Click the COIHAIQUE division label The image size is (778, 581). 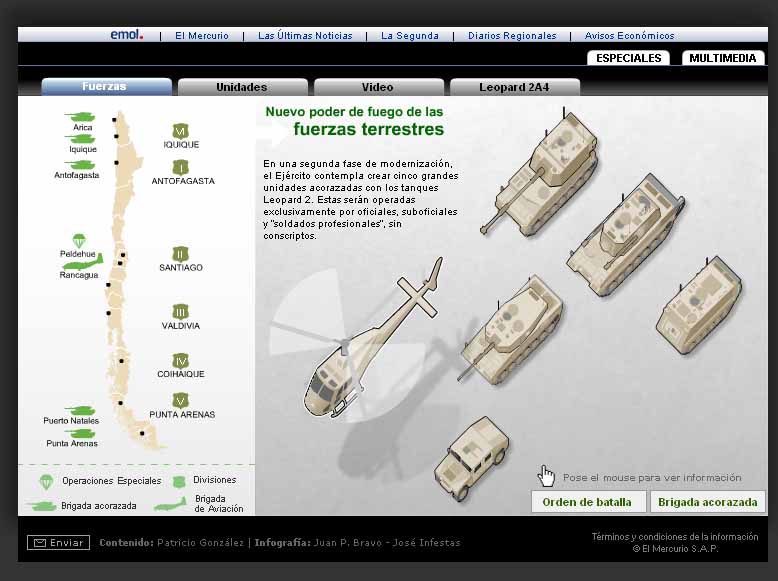[181, 374]
